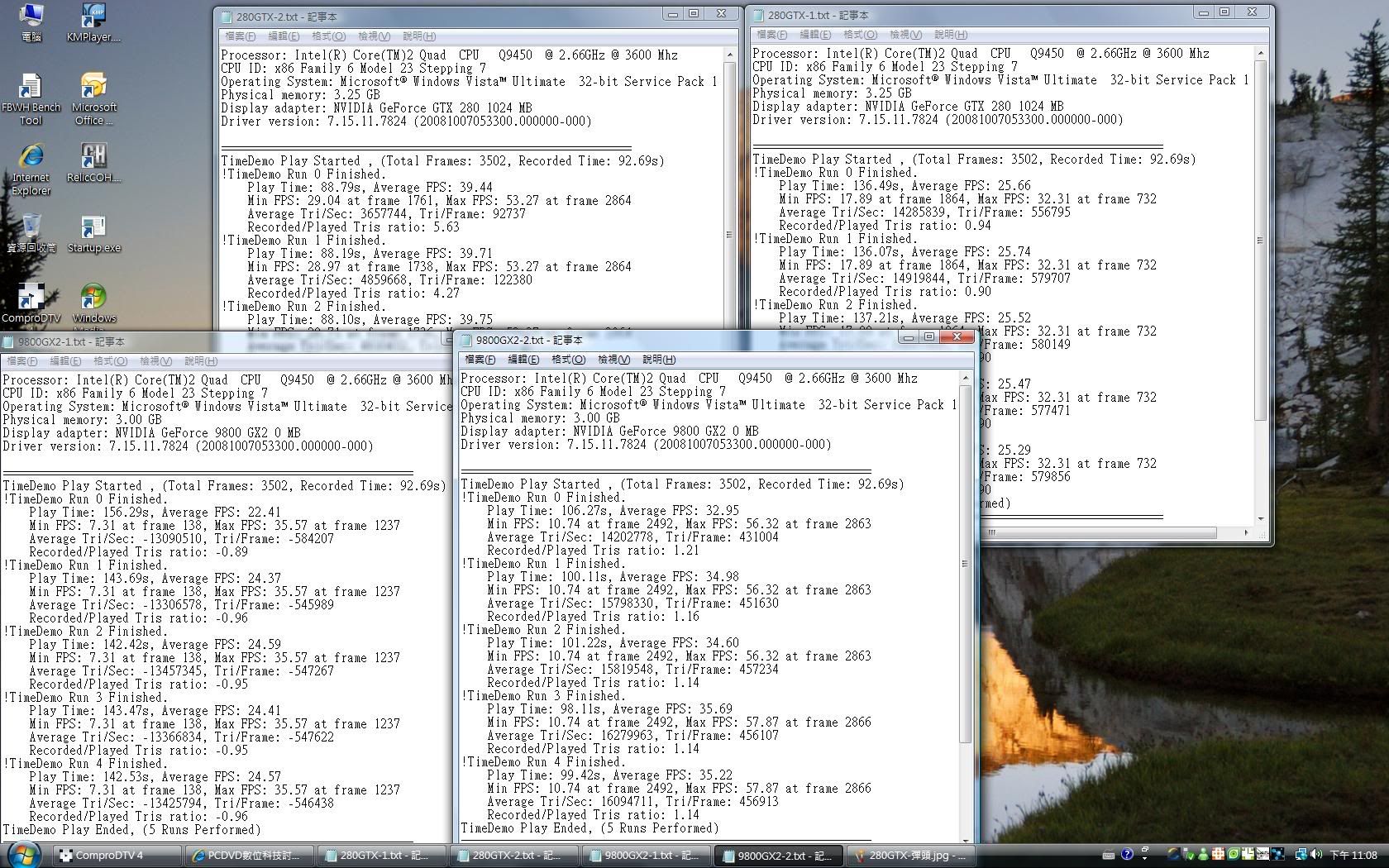Image resolution: width=1389 pixels, height=868 pixels.
Task: Open 格式(O) menu in 9800GX2-2.txt window
Action: tap(568, 360)
